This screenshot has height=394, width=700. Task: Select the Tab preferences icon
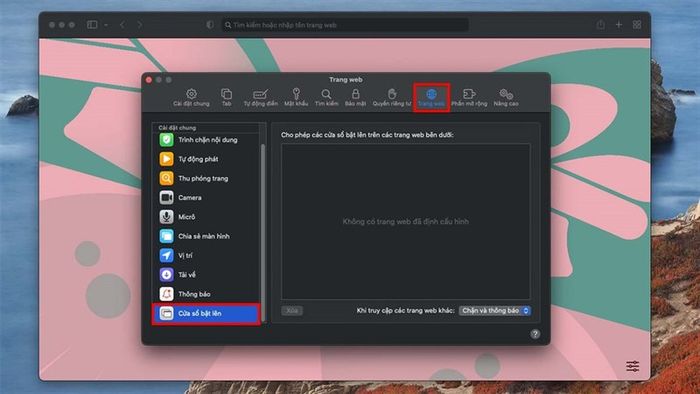(x=226, y=97)
